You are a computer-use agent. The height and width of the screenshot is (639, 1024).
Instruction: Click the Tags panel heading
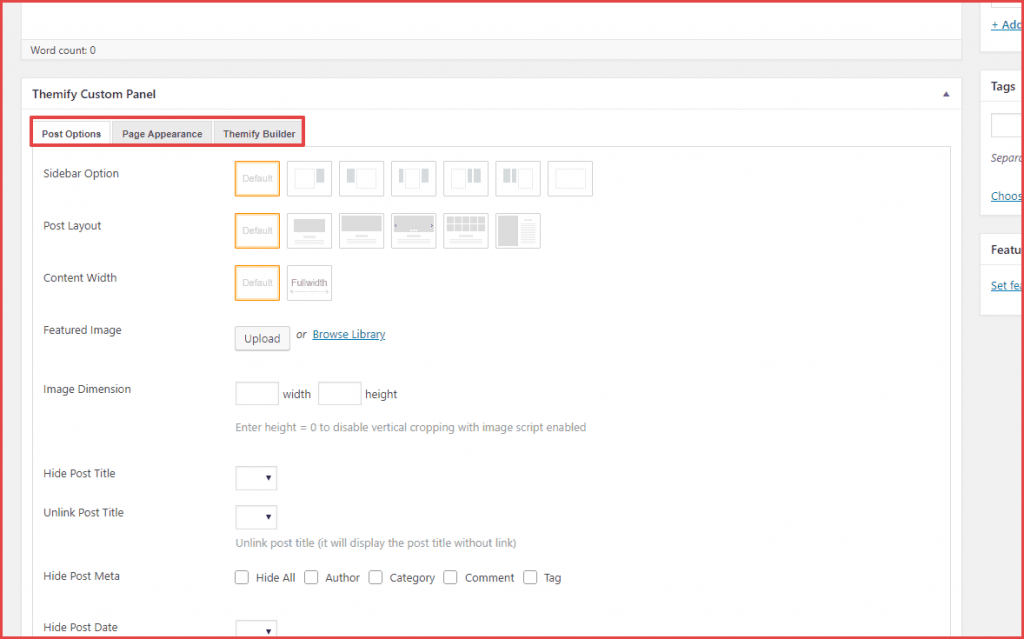pos(1003,86)
